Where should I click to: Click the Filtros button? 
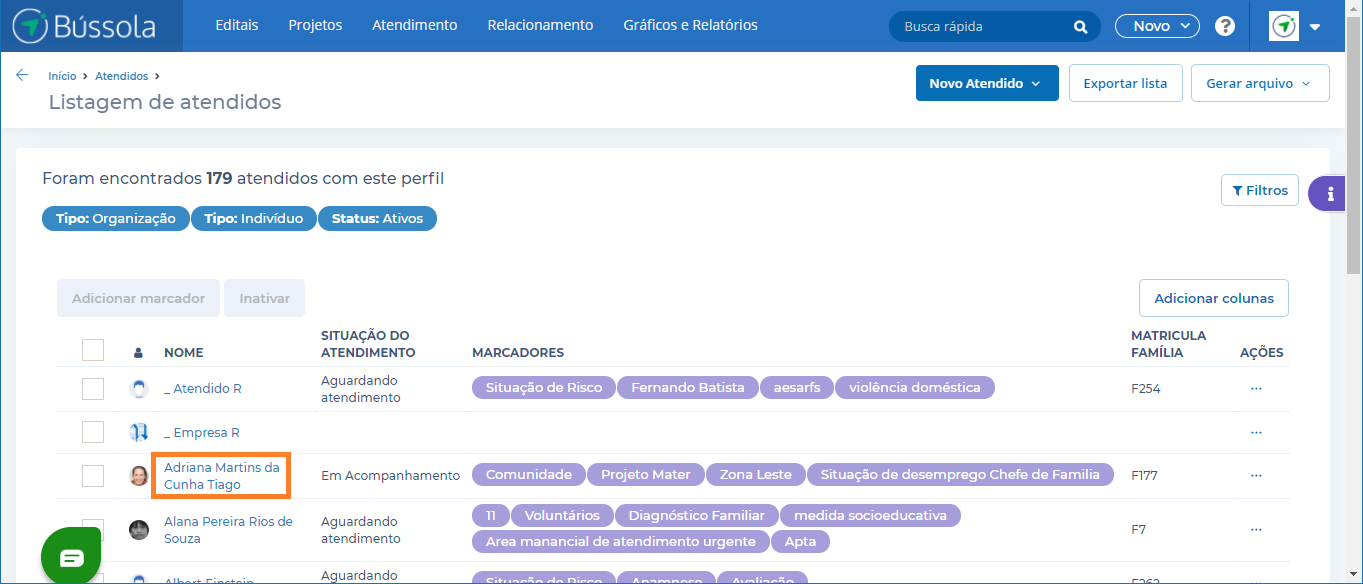(1259, 190)
